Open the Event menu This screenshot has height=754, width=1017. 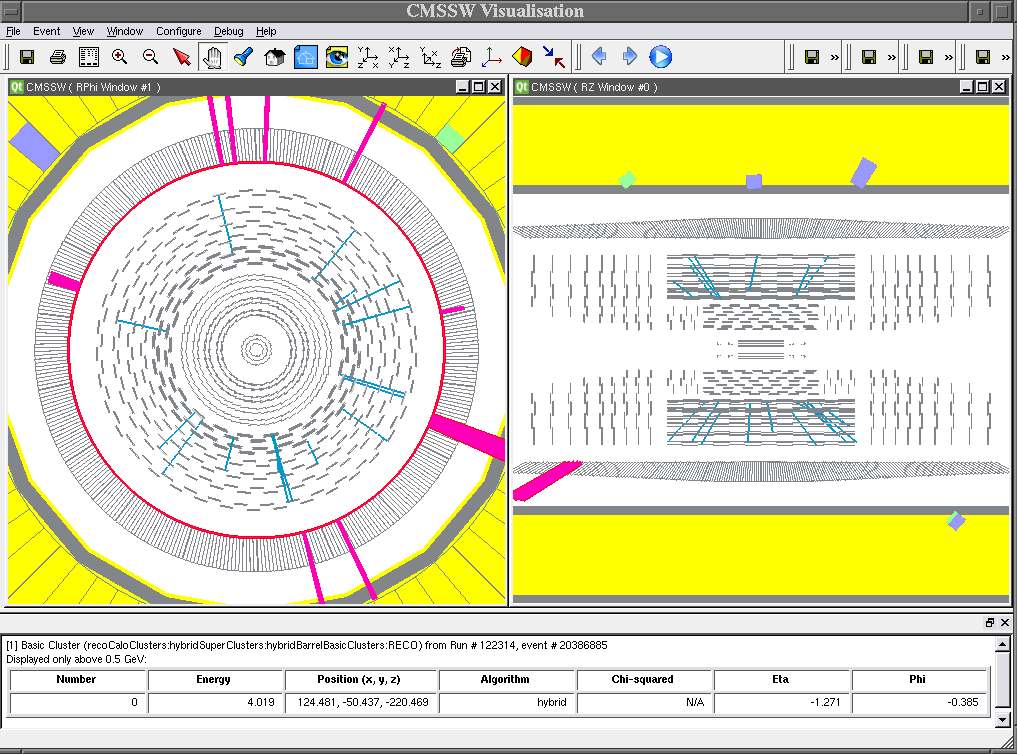point(47,31)
